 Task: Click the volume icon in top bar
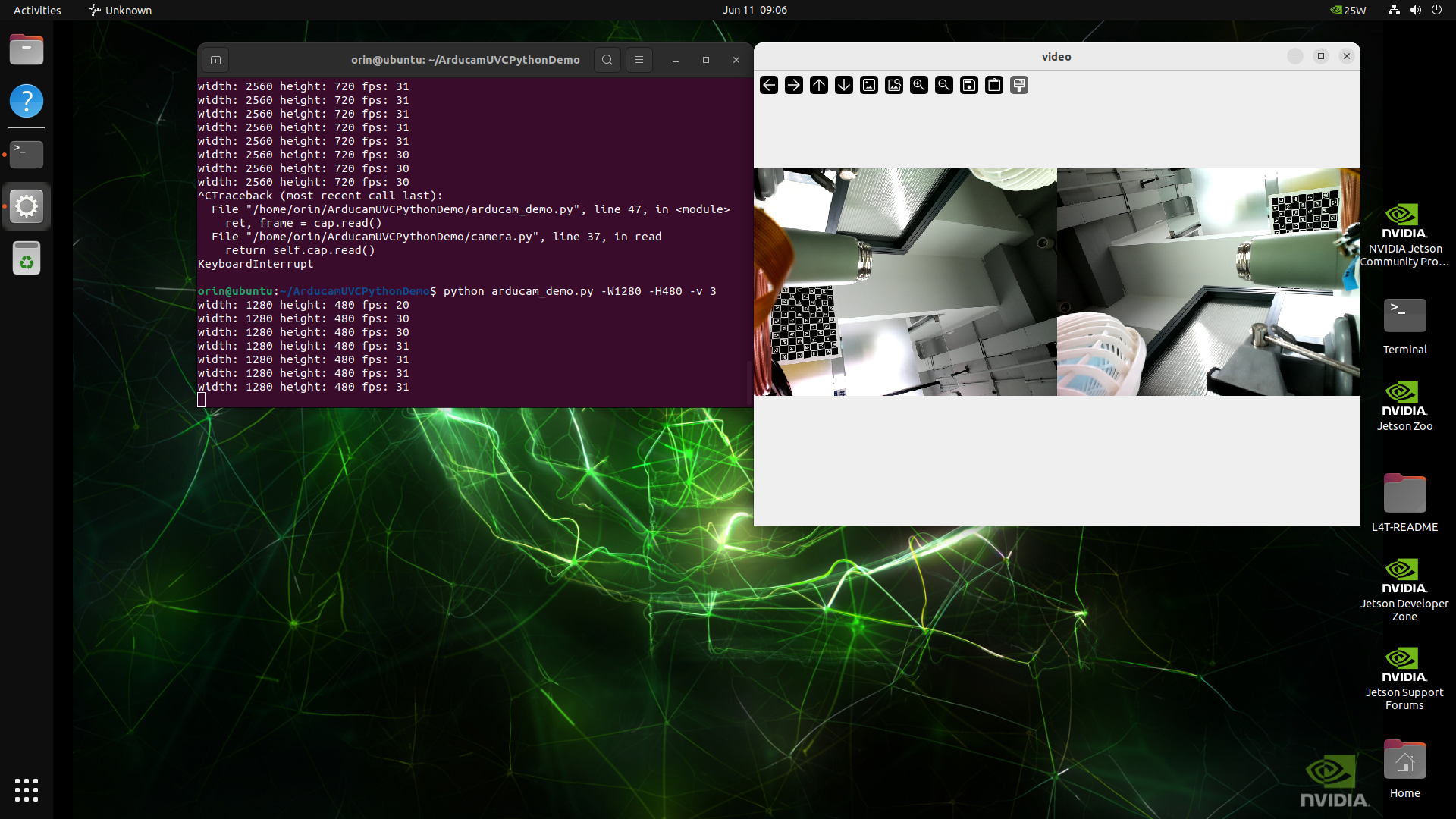(x=1415, y=10)
